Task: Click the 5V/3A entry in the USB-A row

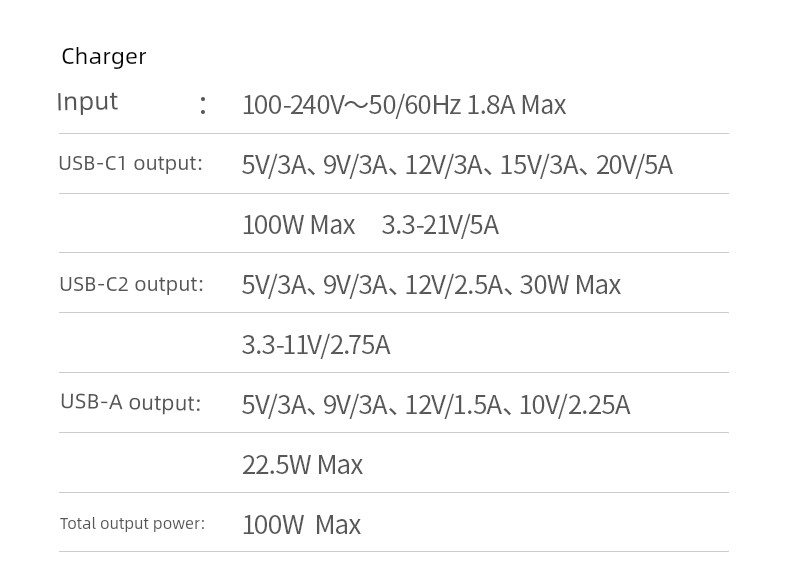Action: pyautogui.click(x=274, y=405)
